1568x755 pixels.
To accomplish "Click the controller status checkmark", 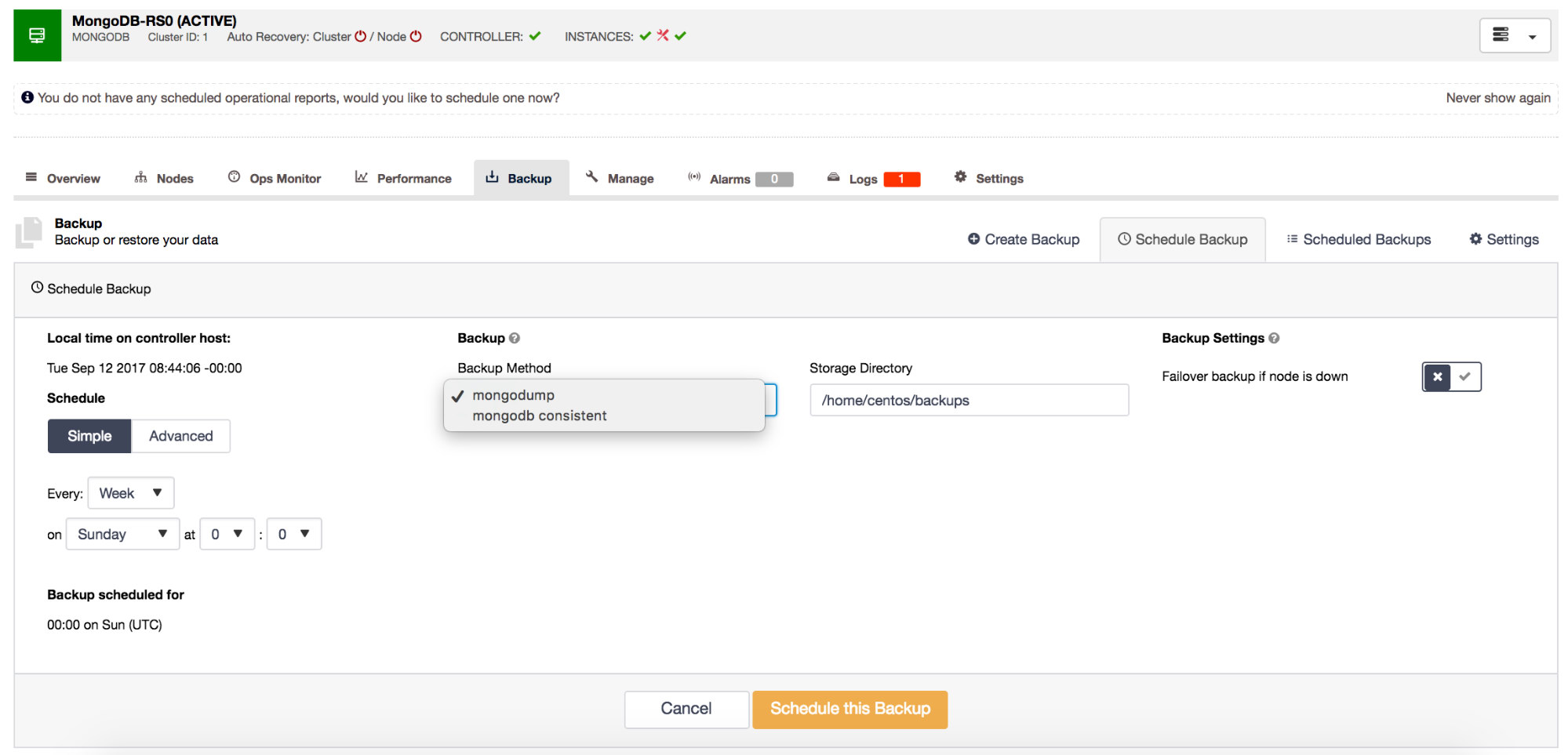I will 535,36.
